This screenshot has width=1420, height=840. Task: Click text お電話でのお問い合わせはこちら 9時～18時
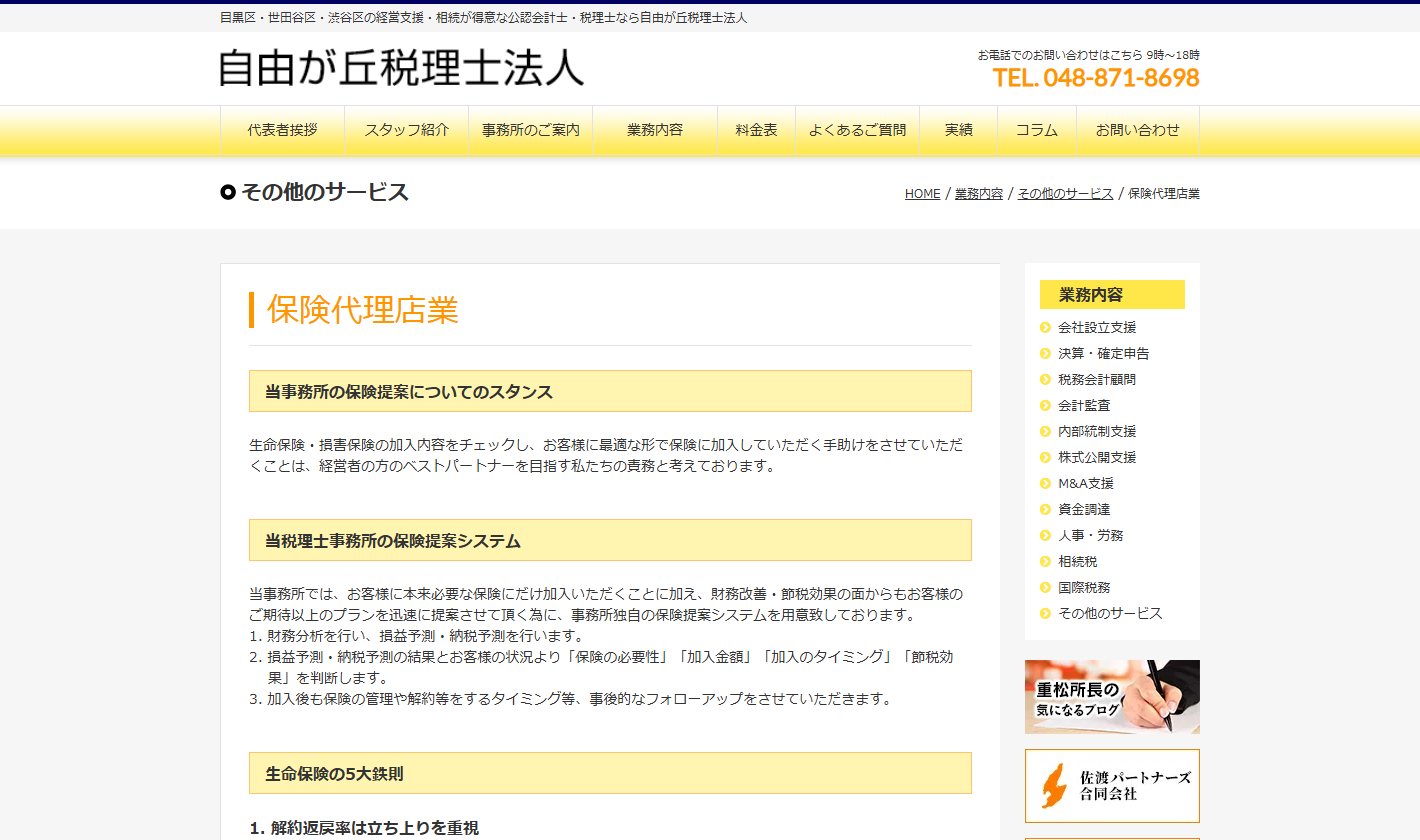pyautogui.click(x=1089, y=55)
